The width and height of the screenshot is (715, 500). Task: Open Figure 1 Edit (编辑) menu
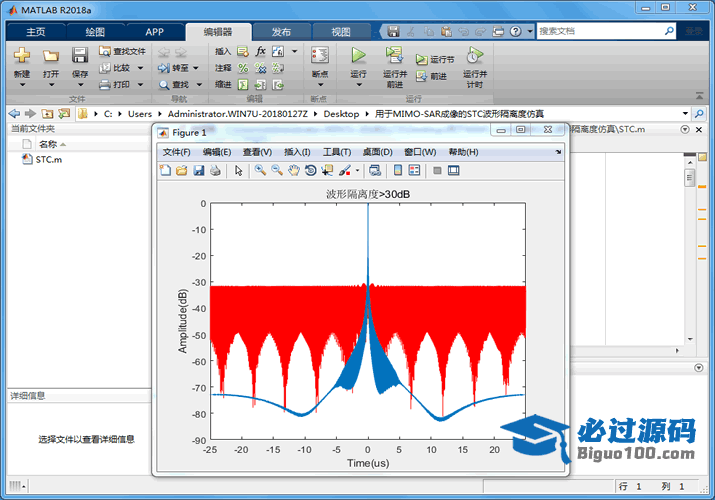(x=217, y=152)
